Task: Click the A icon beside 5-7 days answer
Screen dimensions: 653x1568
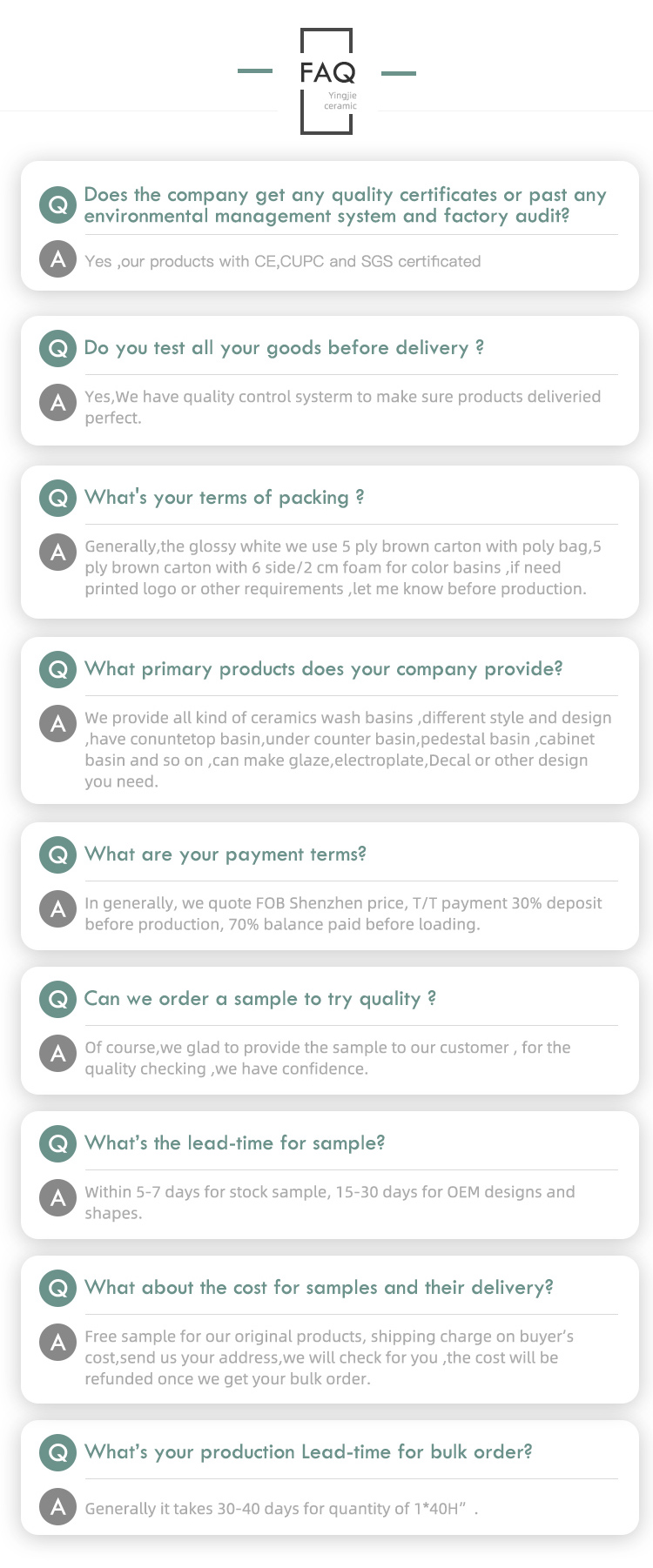Action: point(58,1198)
